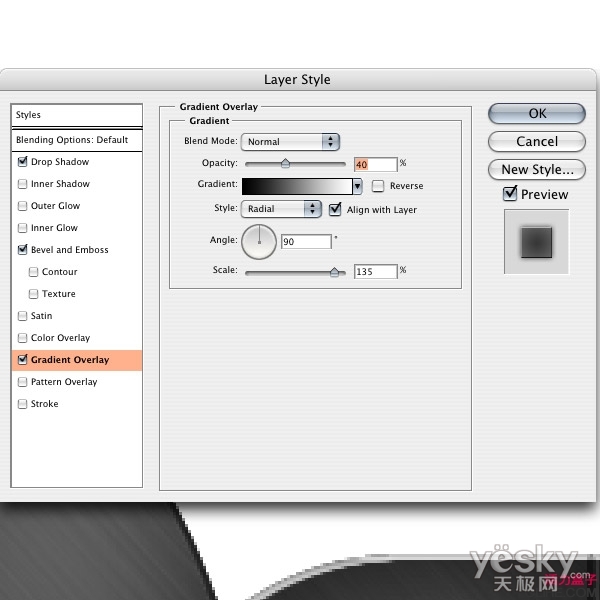This screenshot has width=600, height=600.
Task: Enable the Contour checkbox
Action: [34, 272]
